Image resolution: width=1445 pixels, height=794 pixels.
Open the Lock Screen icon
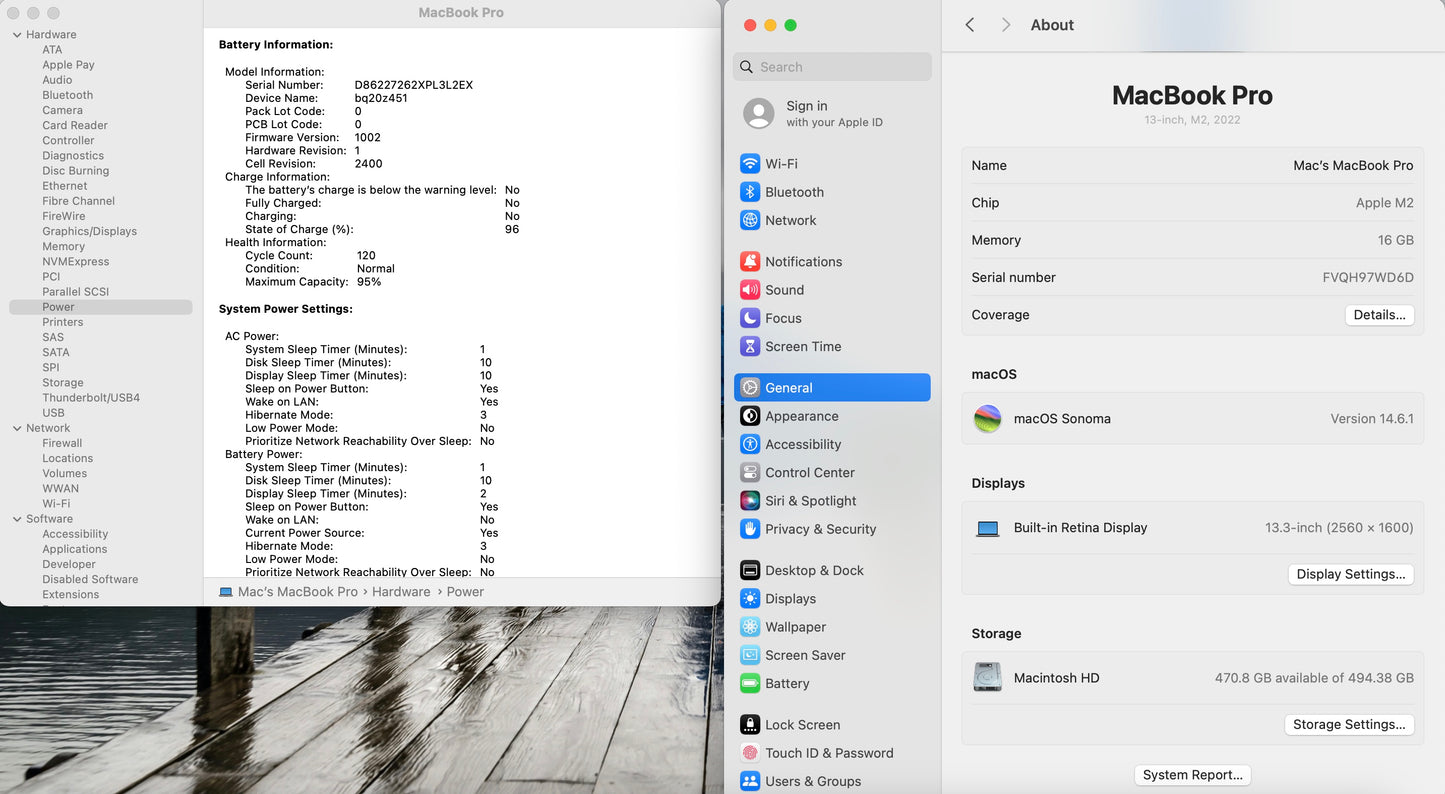(x=750, y=725)
